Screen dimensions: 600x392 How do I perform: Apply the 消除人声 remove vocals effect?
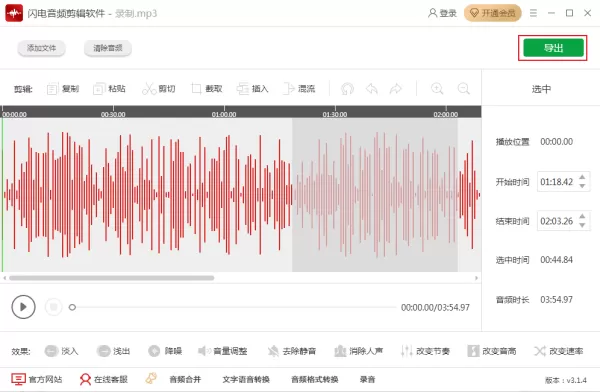point(359,351)
